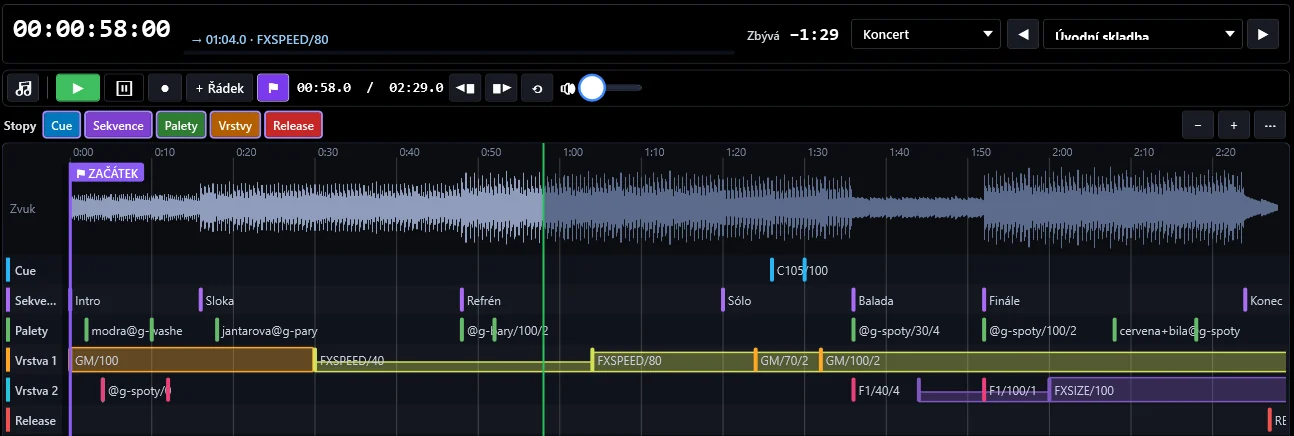Select the Intro sequence marker
1294x436 pixels.
[85, 300]
